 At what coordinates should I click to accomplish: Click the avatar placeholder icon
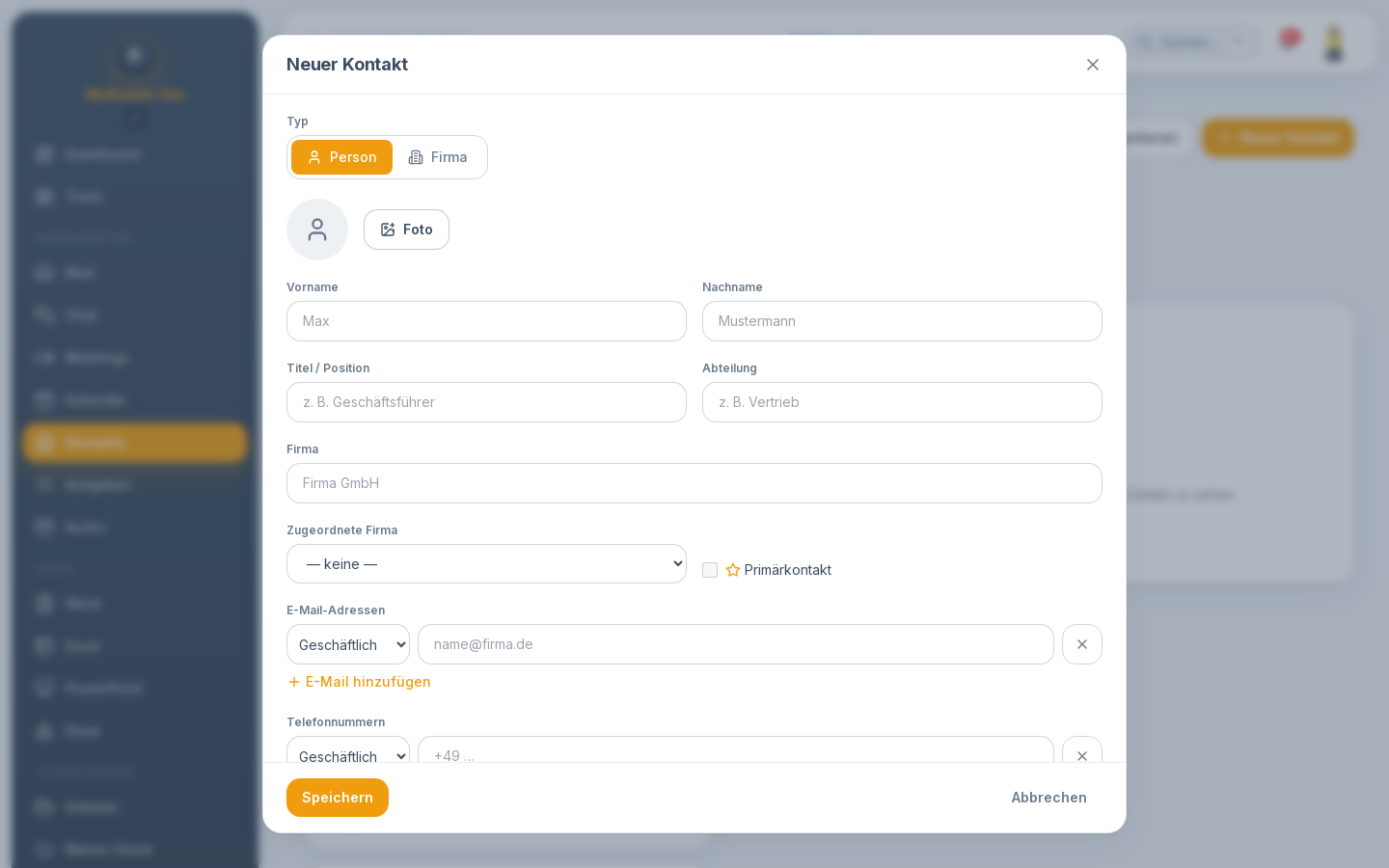(317, 230)
